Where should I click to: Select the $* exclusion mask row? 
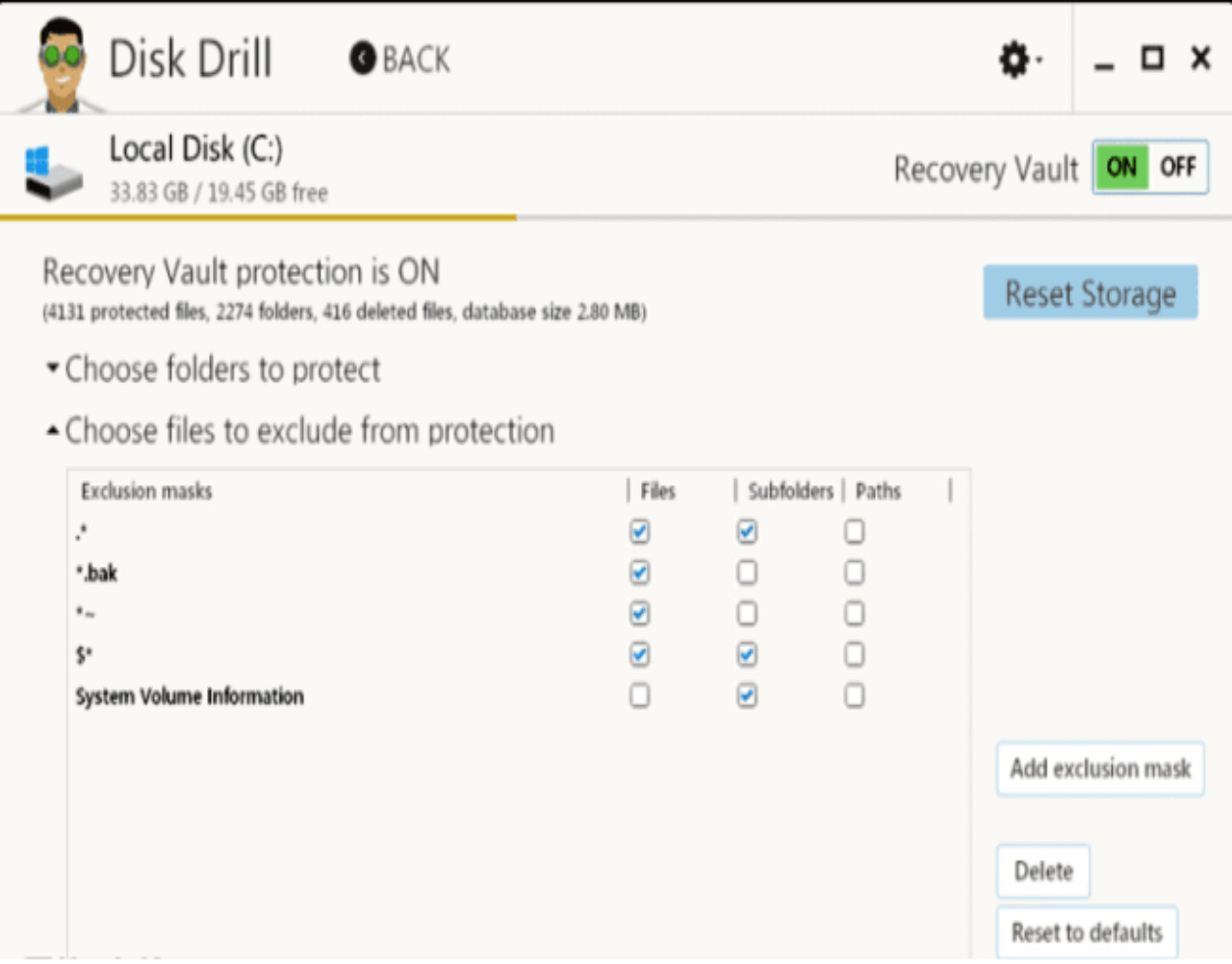[519, 655]
